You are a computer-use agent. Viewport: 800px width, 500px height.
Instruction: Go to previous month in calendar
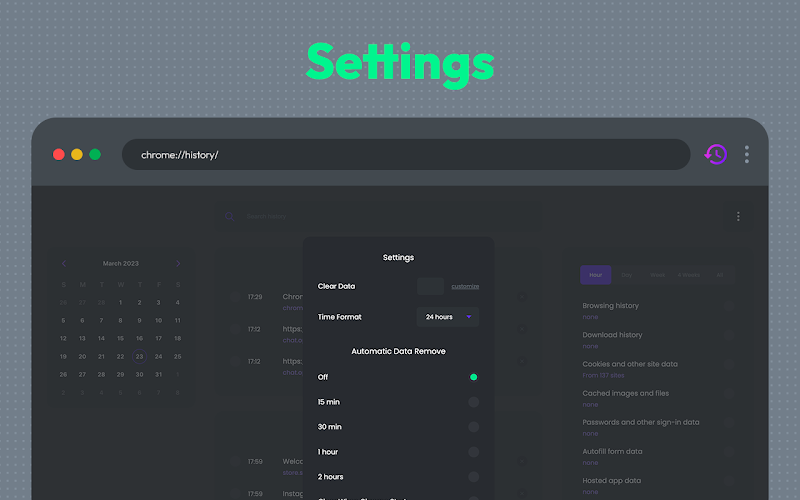tap(64, 263)
